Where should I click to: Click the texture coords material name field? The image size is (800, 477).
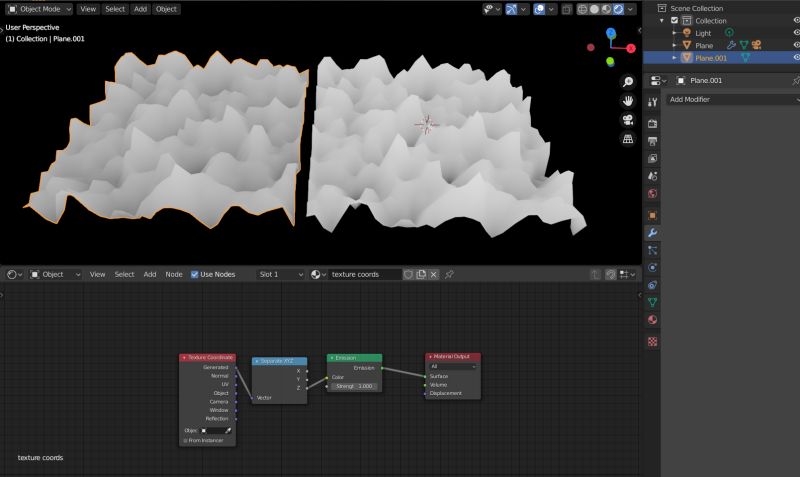(364, 274)
